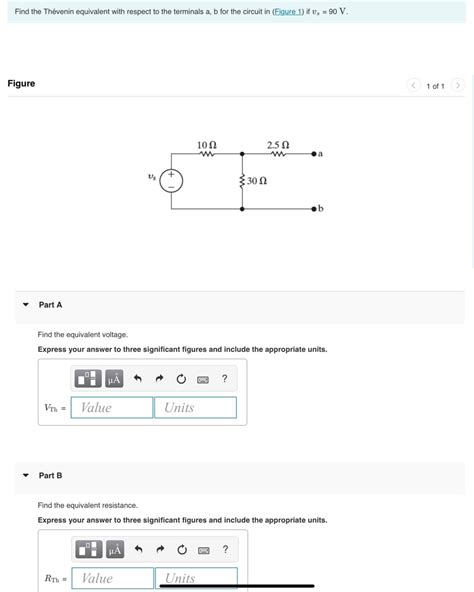Click undo arrow in Part A toolbar
This screenshot has height=592, width=474.
pyautogui.click(x=138, y=378)
